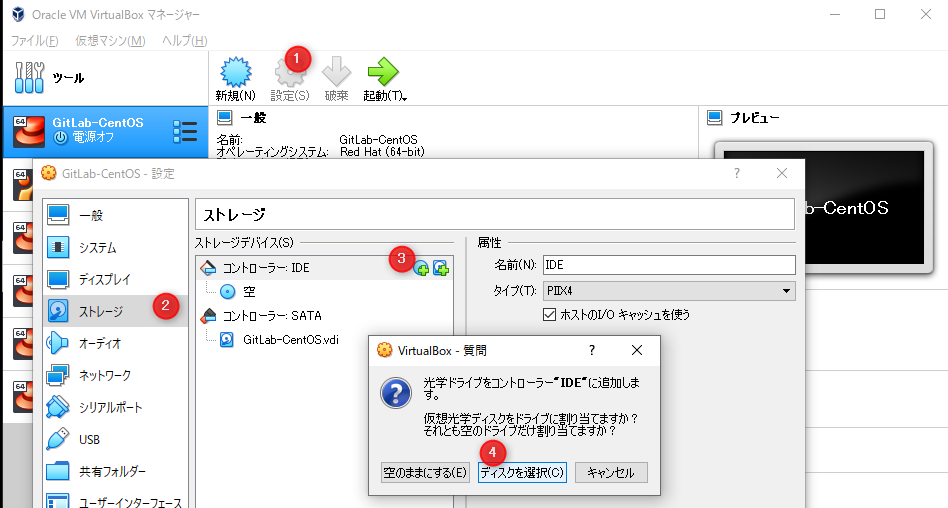Go to ストレージ settings category
Image resolution: width=948 pixels, height=508 pixels.
(115, 311)
